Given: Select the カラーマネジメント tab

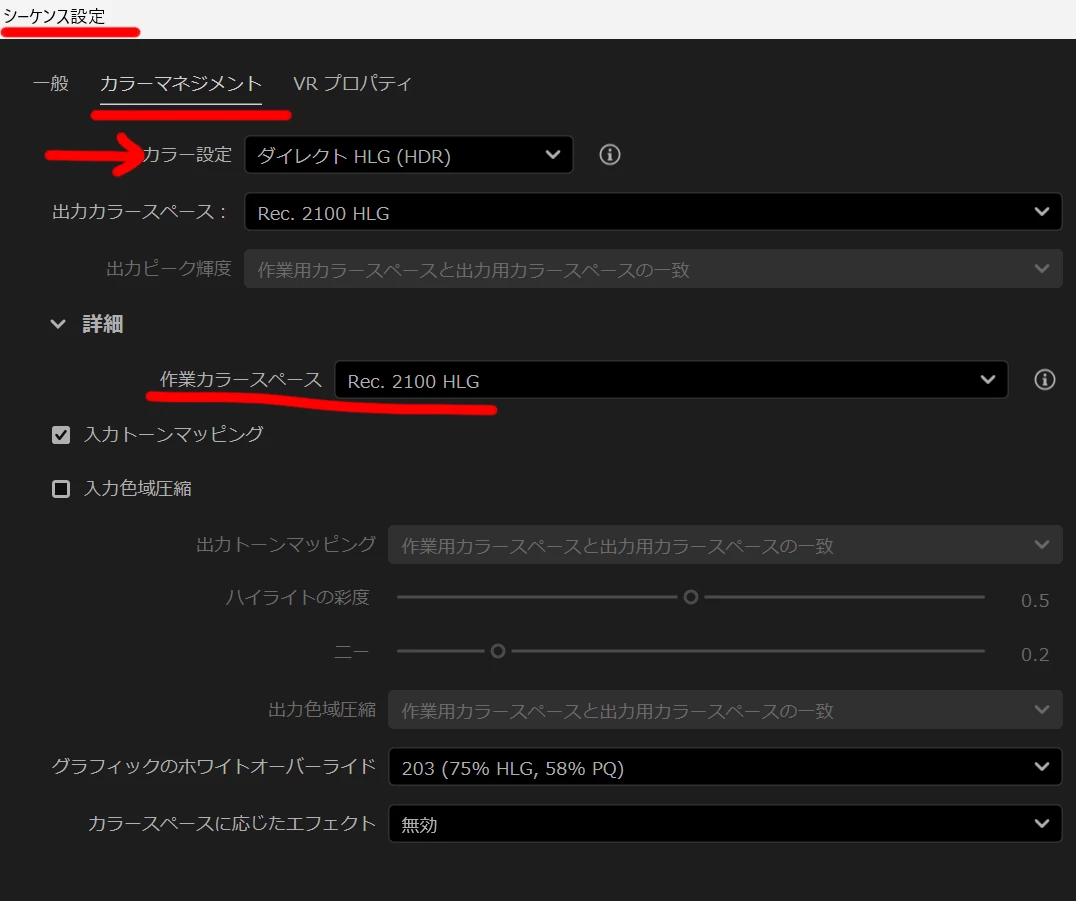Looking at the screenshot, I should 180,84.
